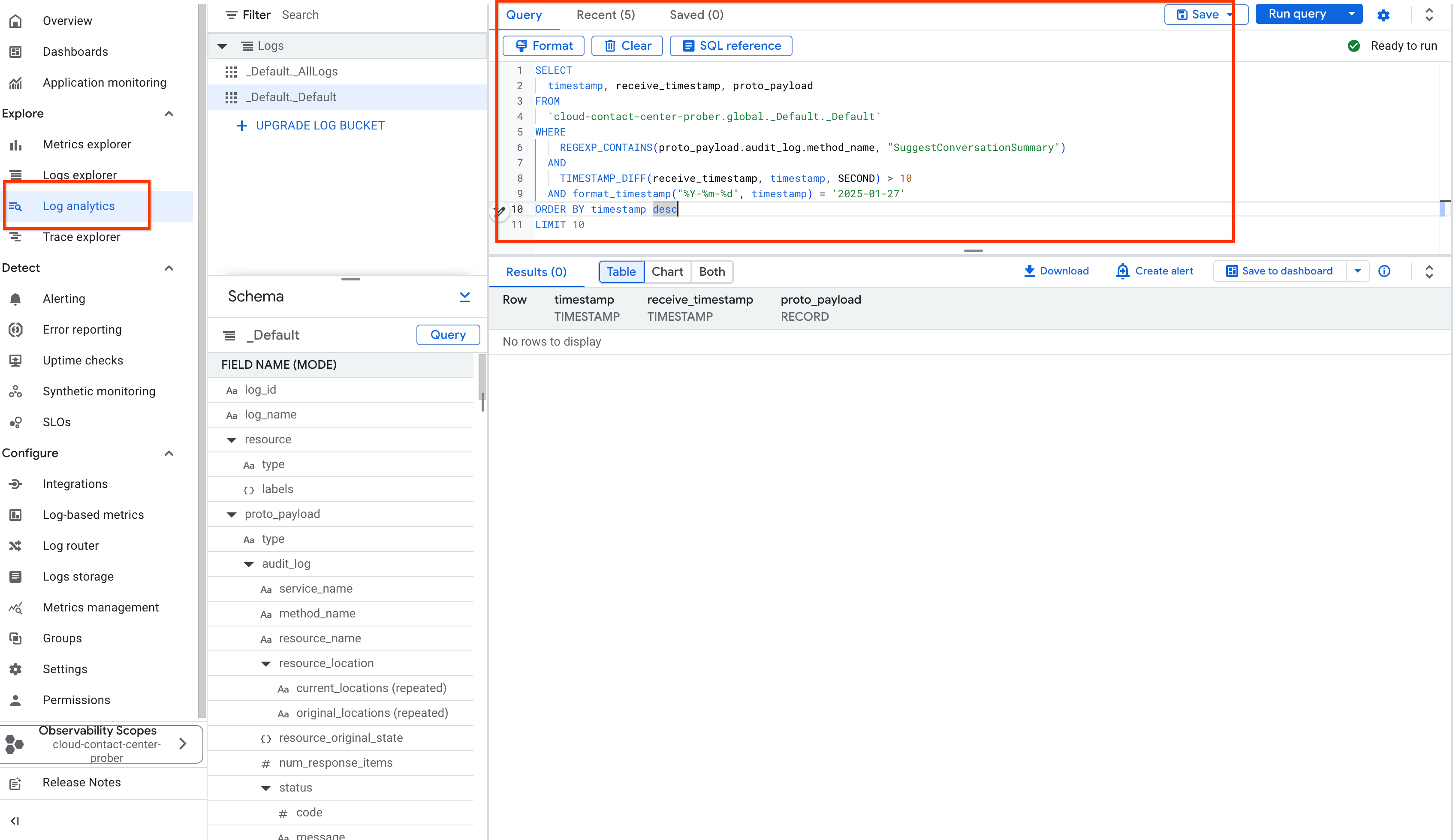Click the collapse navigation menu icon
Viewport: 1453px width, 840px height.
(15, 820)
